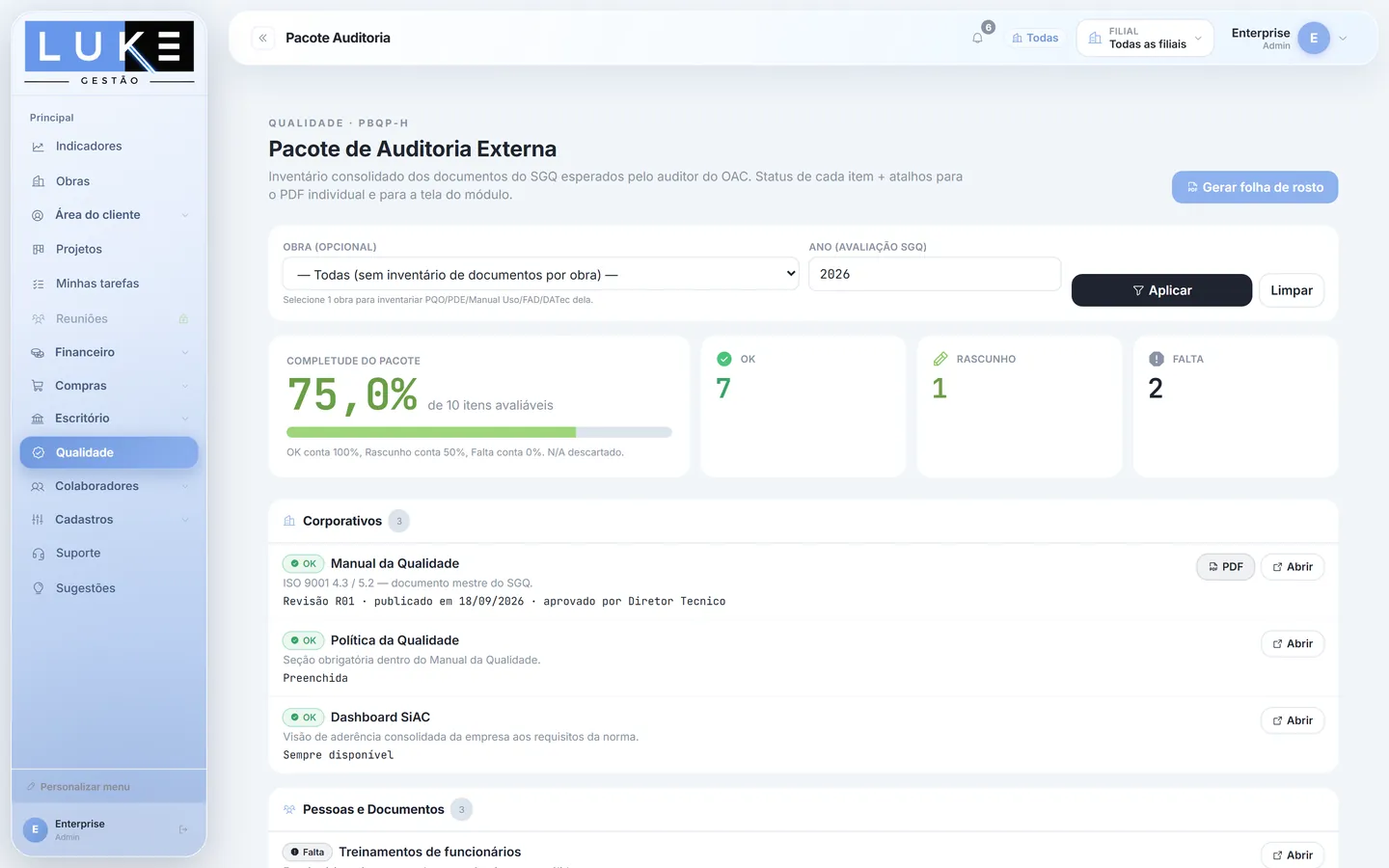This screenshot has height=868, width=1389.
Task: Click the Minhas tarefas list icon
Action: [x=39, y=285]
